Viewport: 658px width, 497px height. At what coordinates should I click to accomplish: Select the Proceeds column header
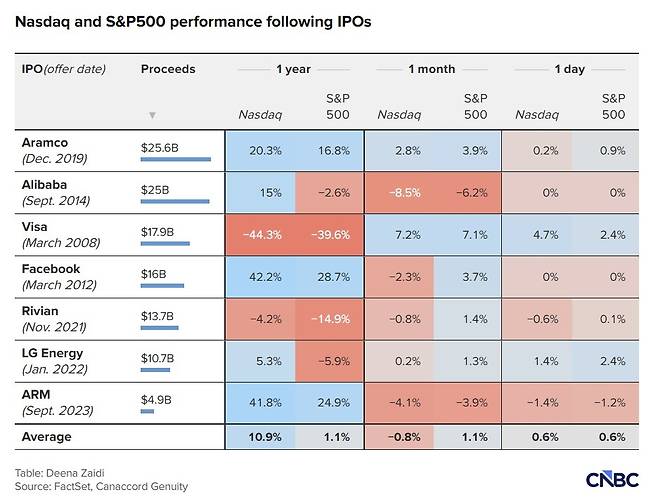168,69
